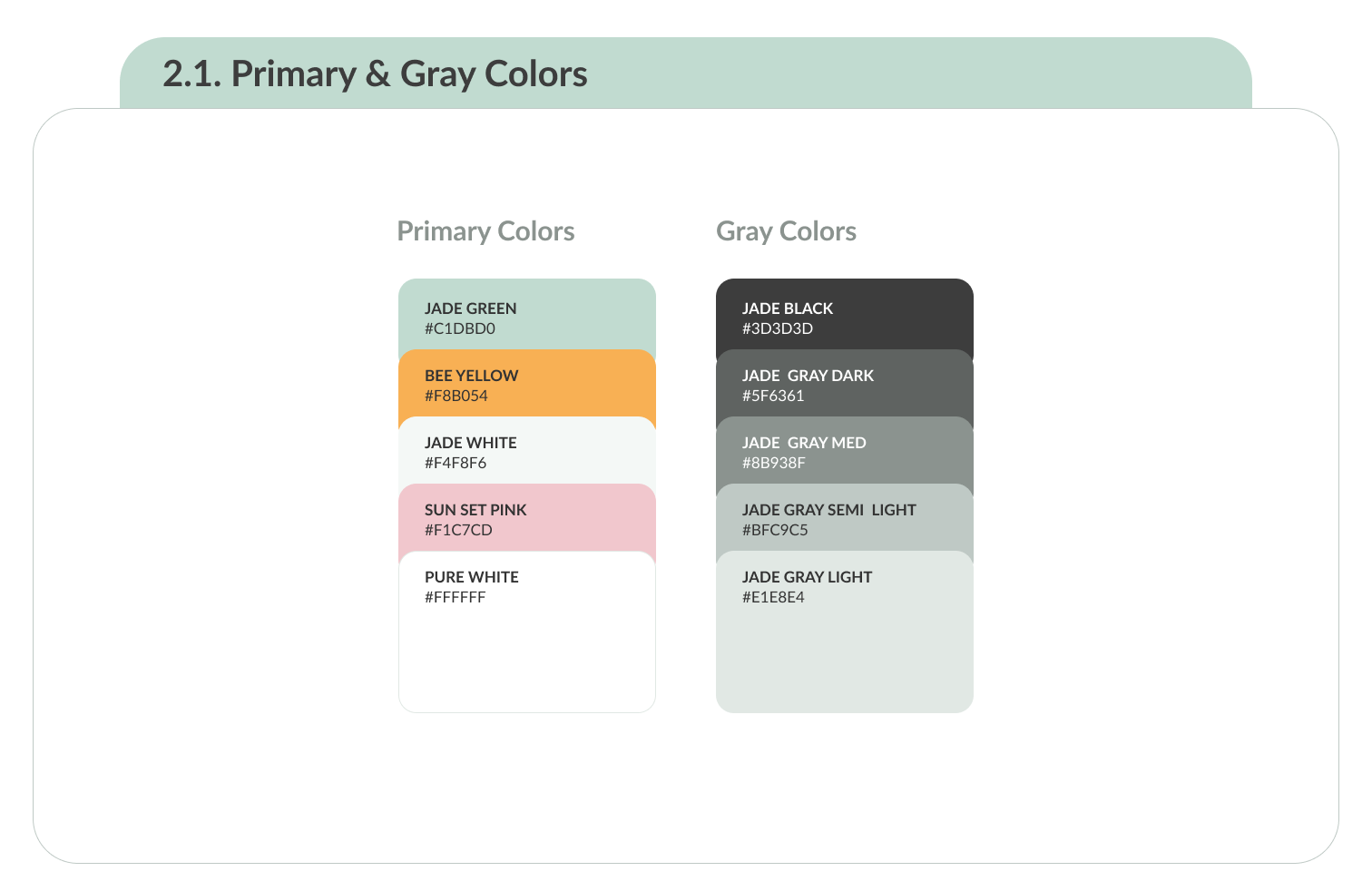Select the Jade Gray Semi Light swatch
This screenshot has width=1372, height=891.
point(844,518)
